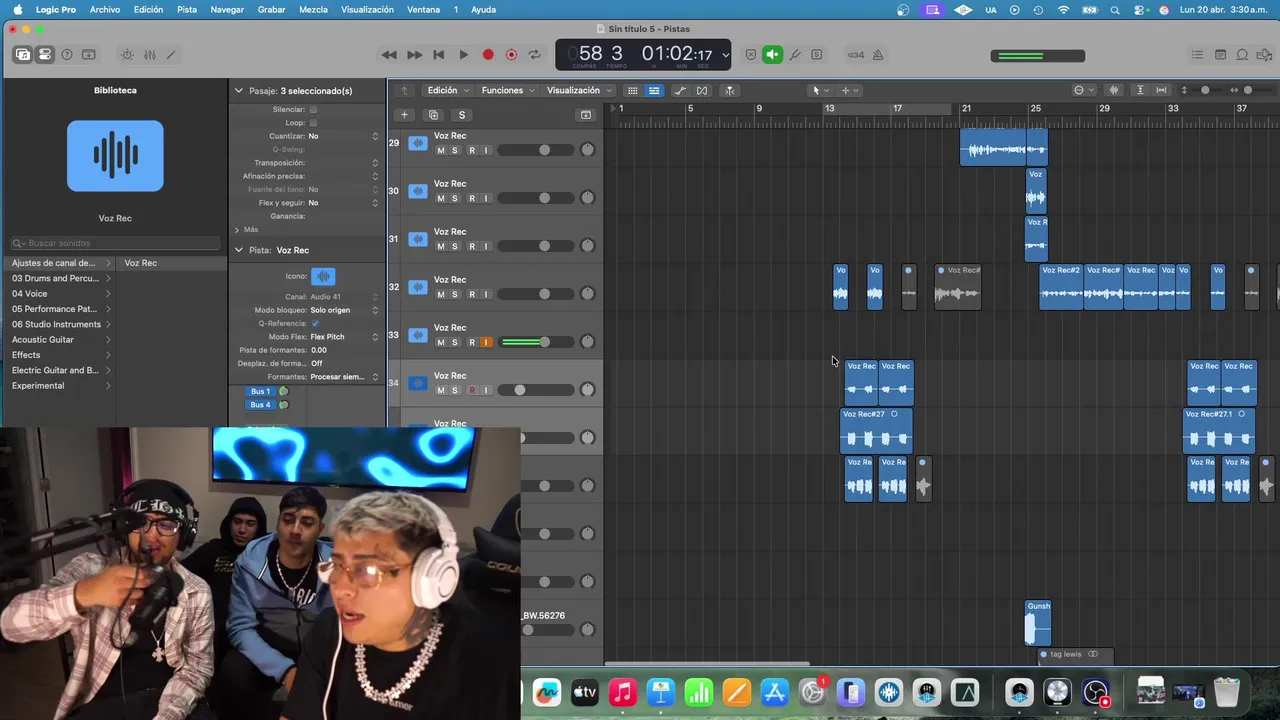The height and width of the screenshot is (720, 1280).
Task: Toggle vertical auto zoom button
Action: point(1140,90)
